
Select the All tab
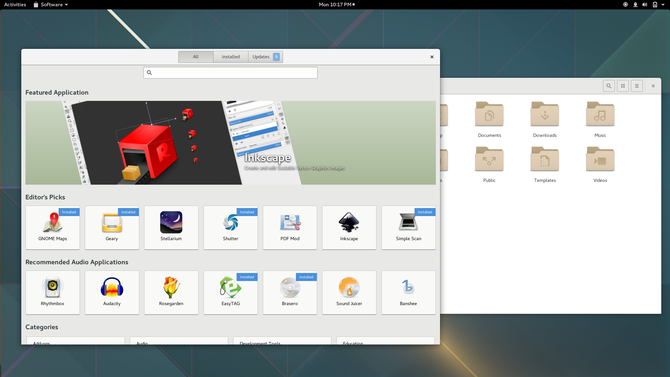[196, 57]
